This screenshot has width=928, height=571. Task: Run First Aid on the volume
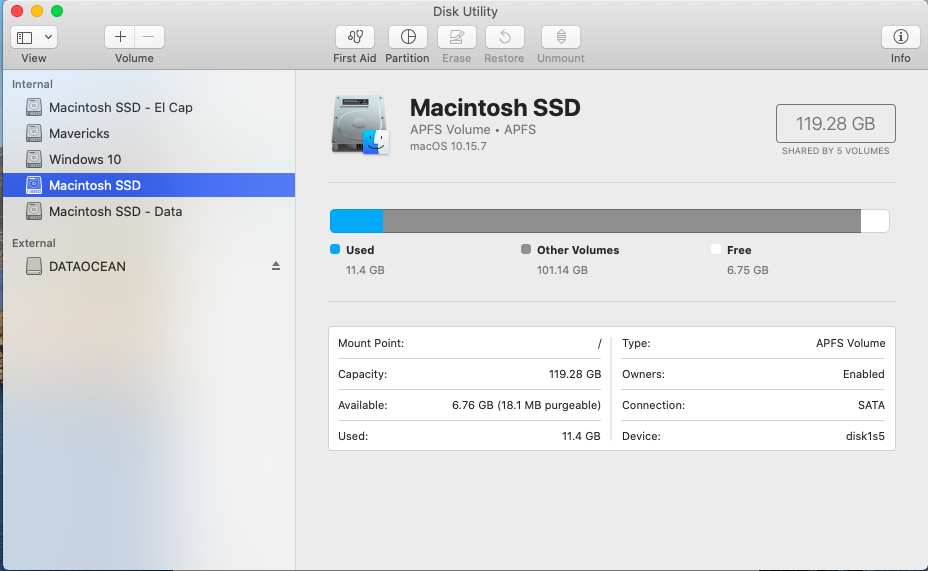click(x=355, y=37)
